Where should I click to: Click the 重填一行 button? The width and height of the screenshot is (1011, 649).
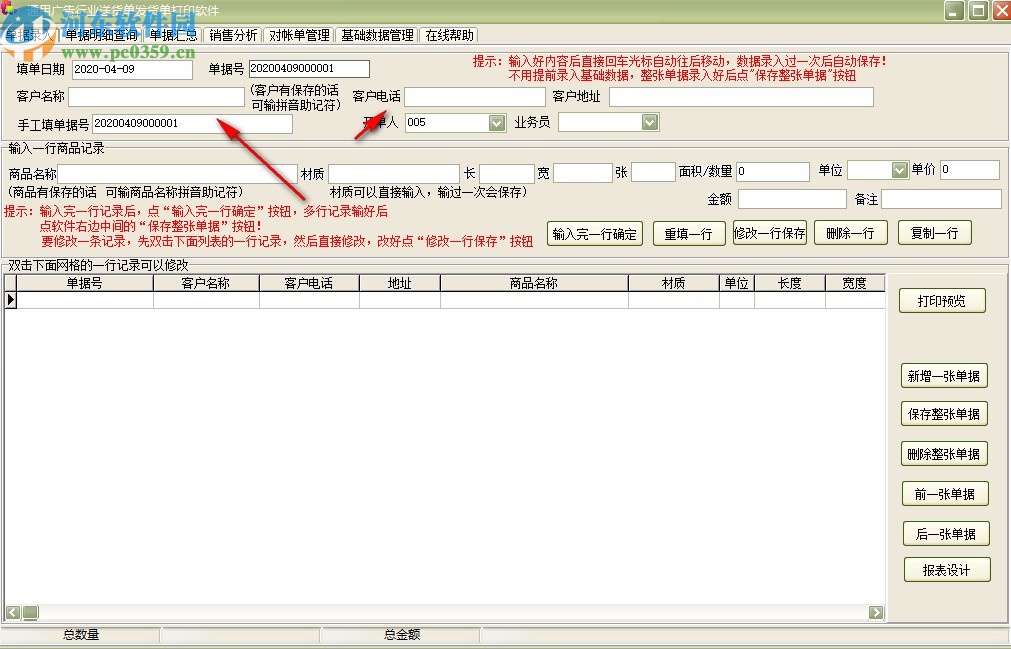(688, 233)
